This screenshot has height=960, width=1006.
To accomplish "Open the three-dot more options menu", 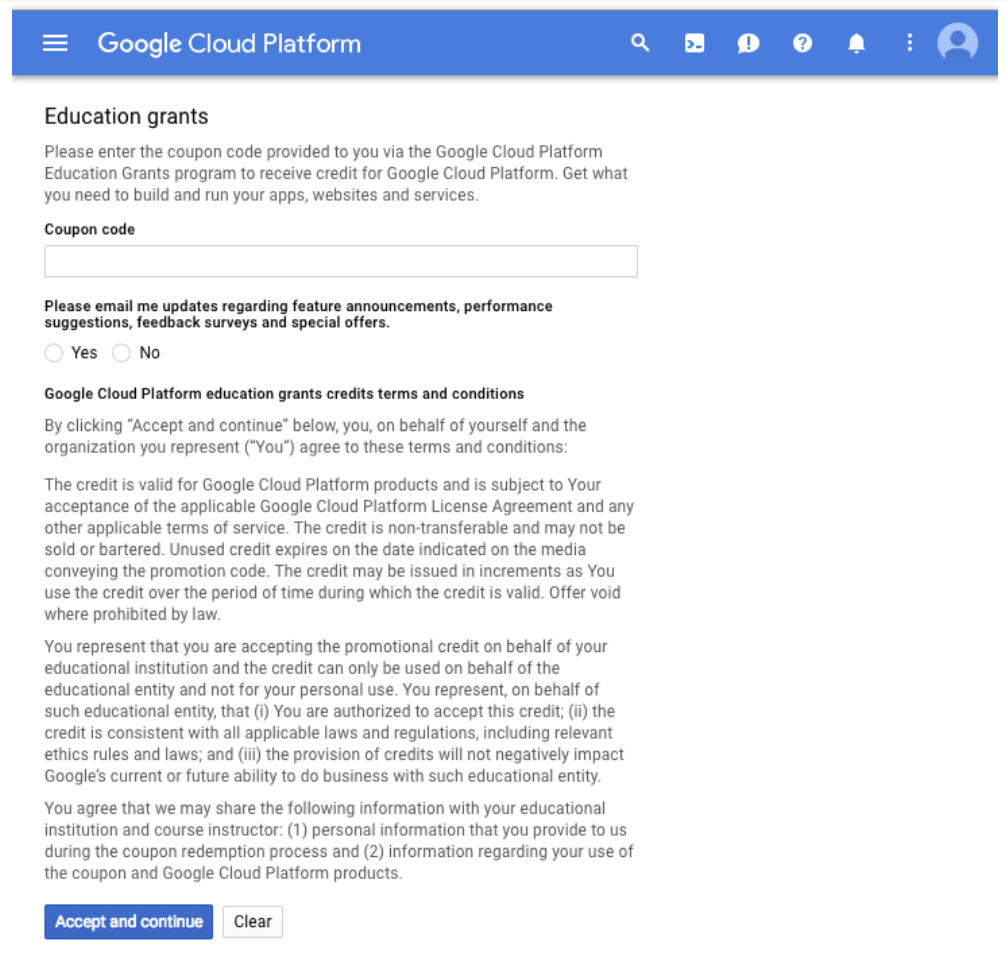I will tap(909, 43).
